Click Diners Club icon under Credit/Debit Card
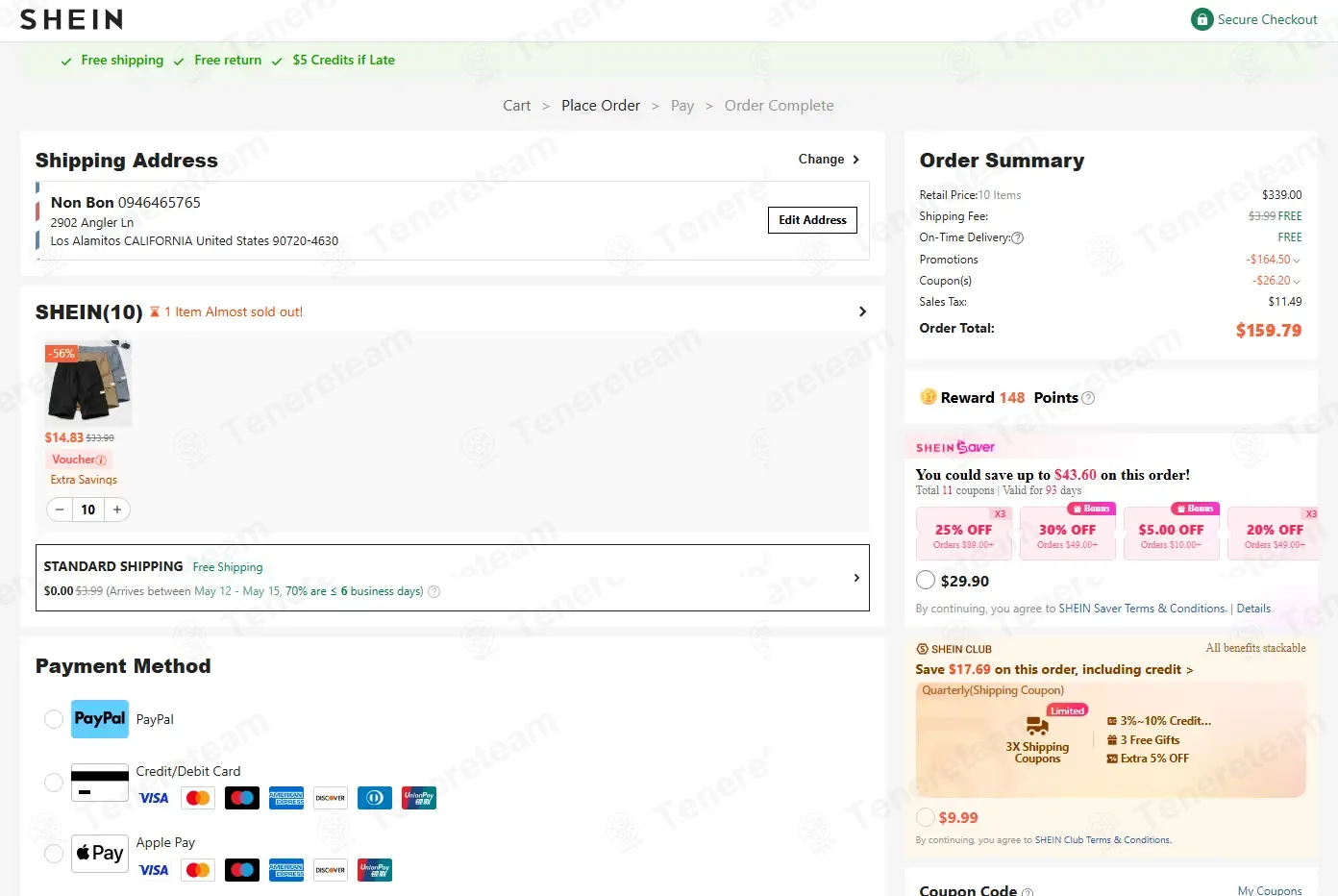The image size is (1338, 896). [375, 798]
